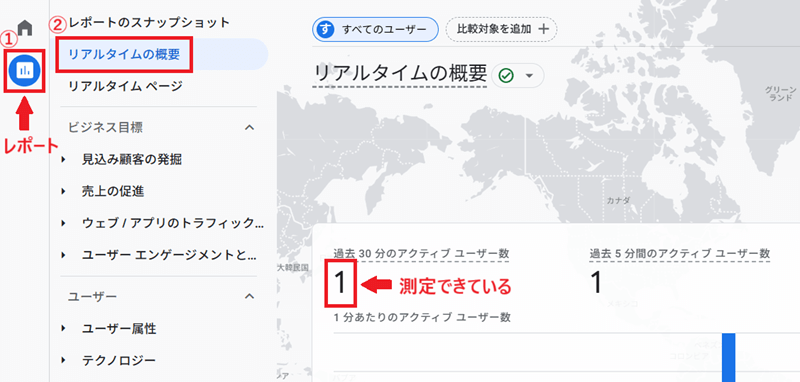The width and height of the screenshot is (800, 382).
Task: Click the ユーザー属性 item label
Action: 118,328
